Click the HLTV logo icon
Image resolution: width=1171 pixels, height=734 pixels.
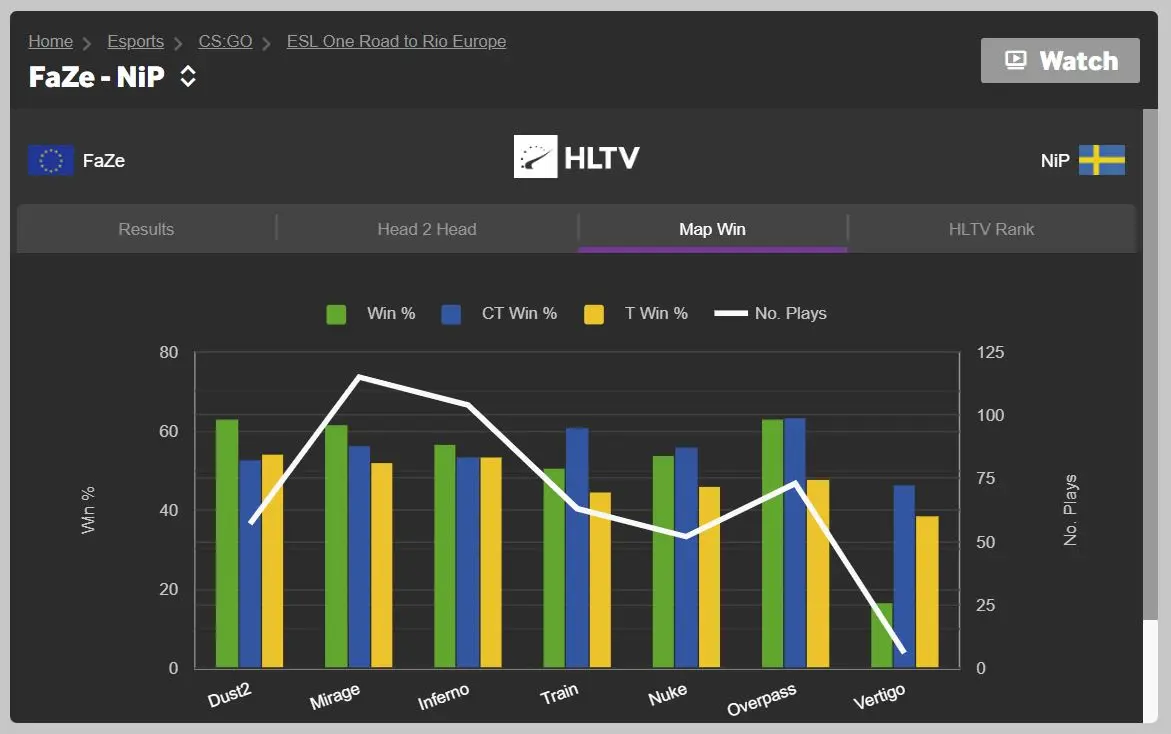click(535, 157)
